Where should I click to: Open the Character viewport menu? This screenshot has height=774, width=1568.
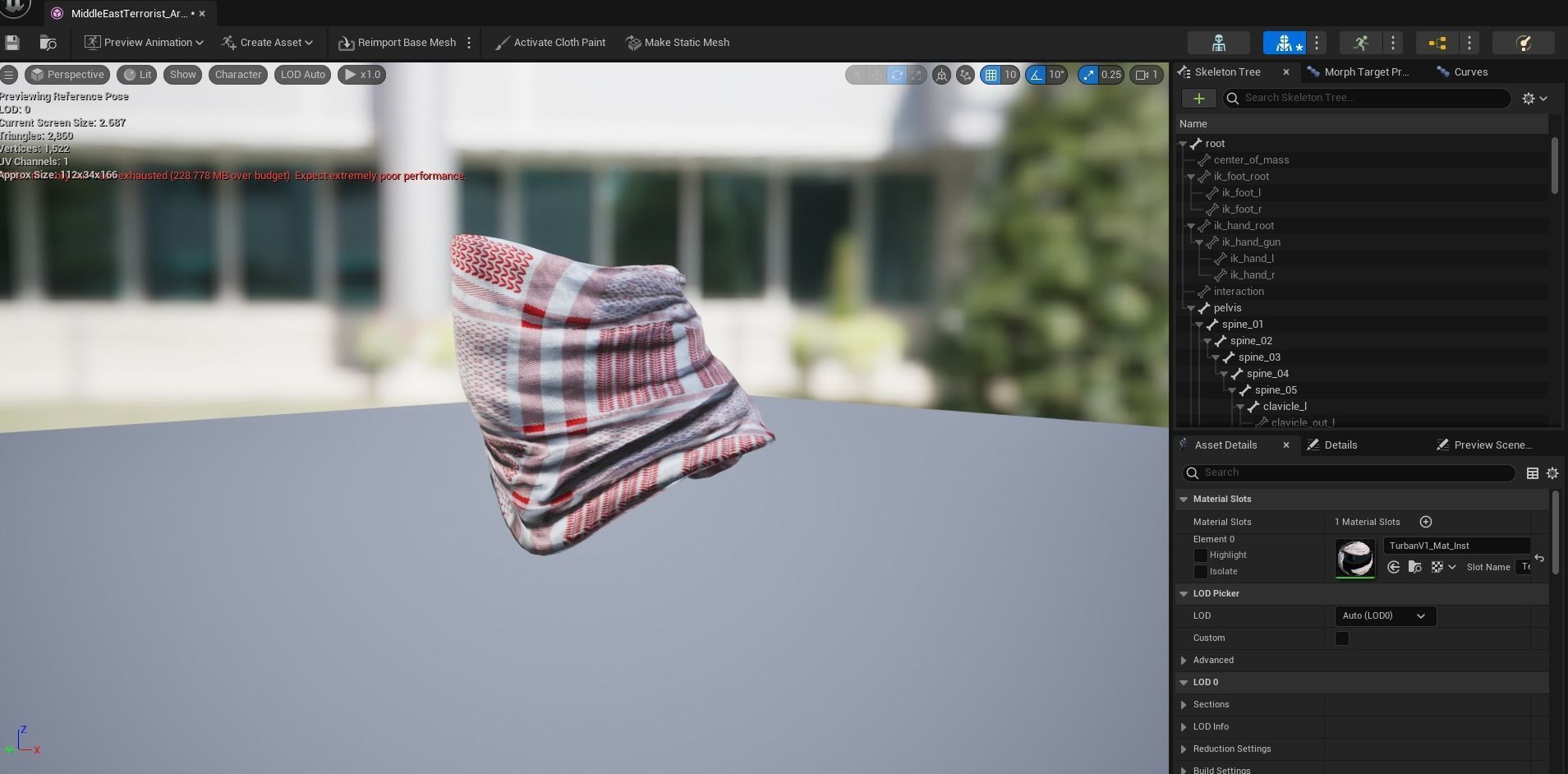238,75
